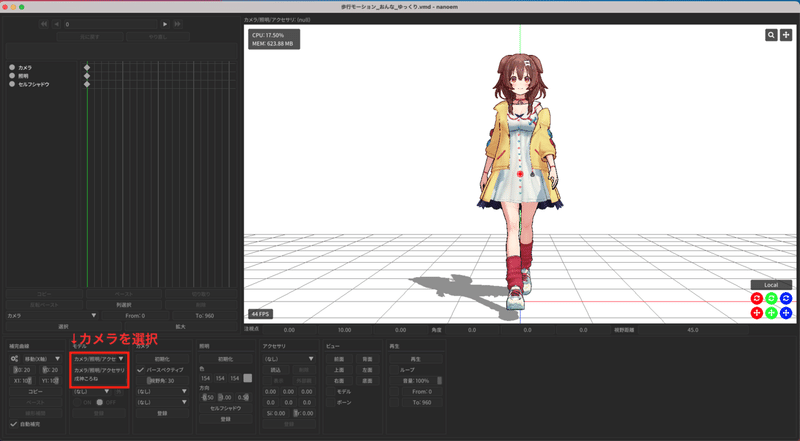Click the blue move gizmo button

(x=786, y=313)
